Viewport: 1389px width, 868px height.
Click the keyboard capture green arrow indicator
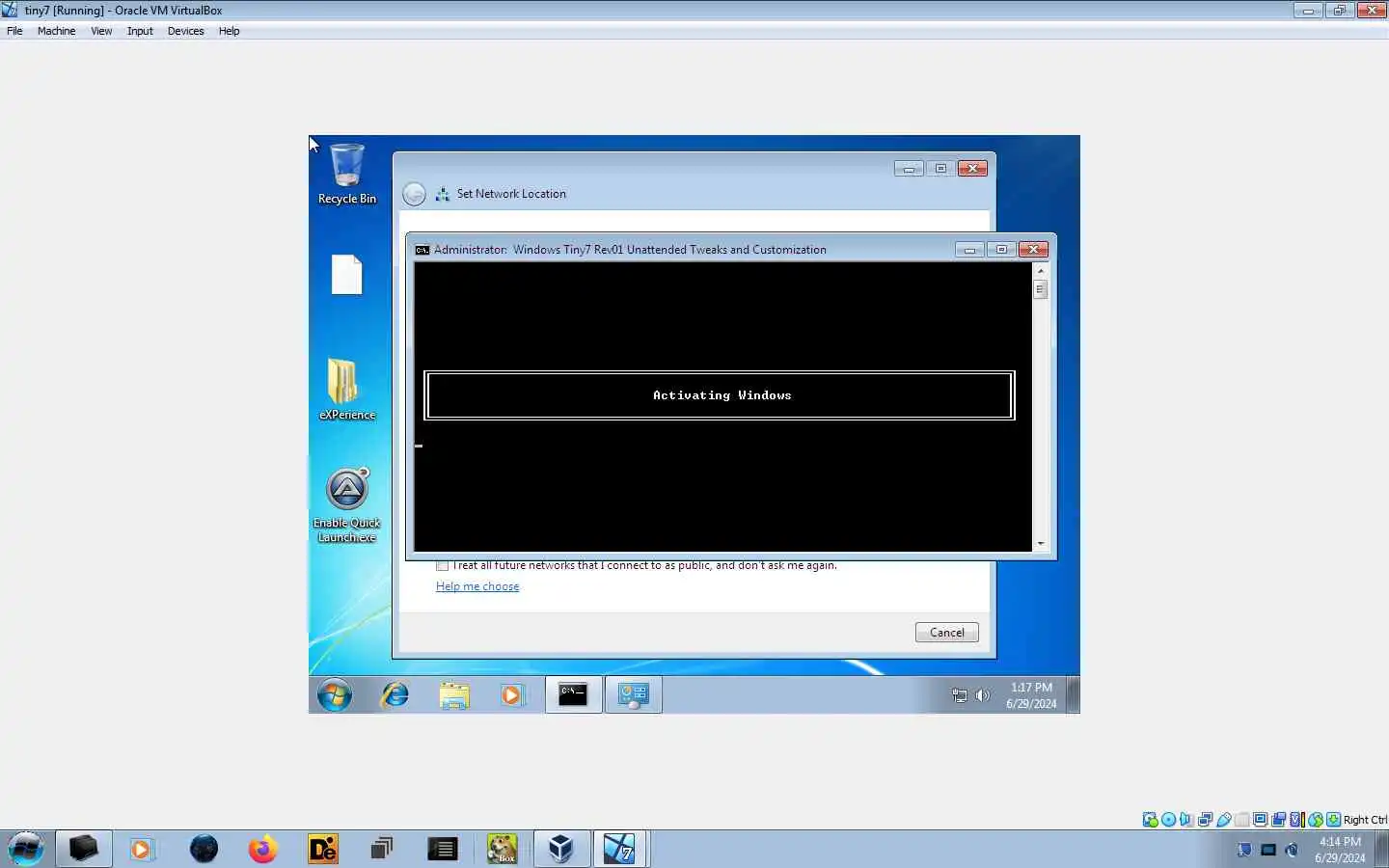click(x=1333, y=820)
